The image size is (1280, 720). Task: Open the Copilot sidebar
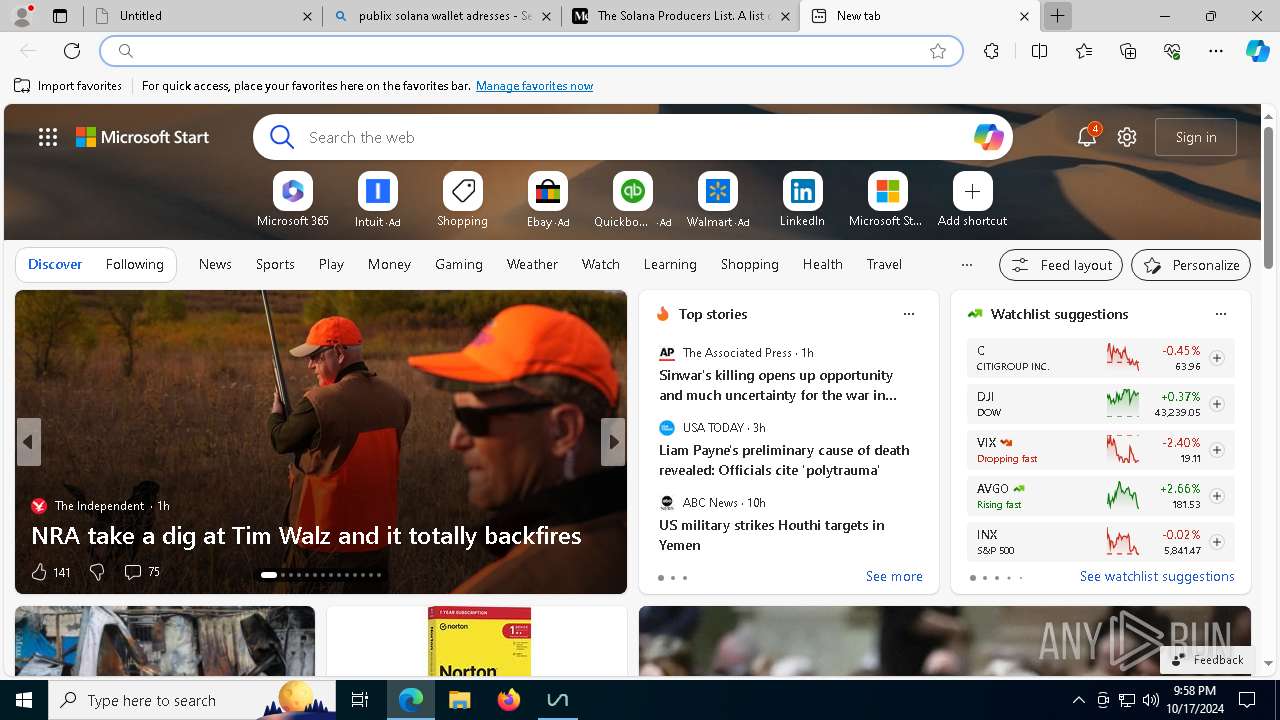pyautogui.click(x=1257, y=51)
